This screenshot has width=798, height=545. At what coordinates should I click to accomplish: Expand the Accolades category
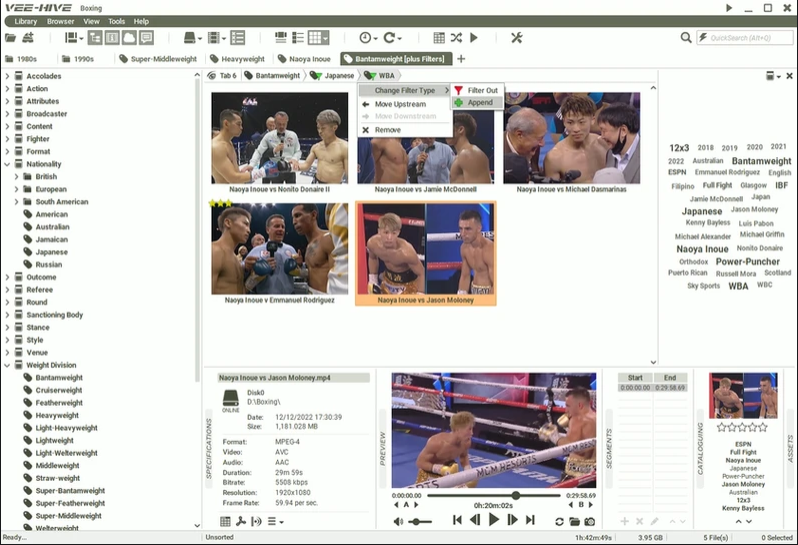click(x=7, y=76)
